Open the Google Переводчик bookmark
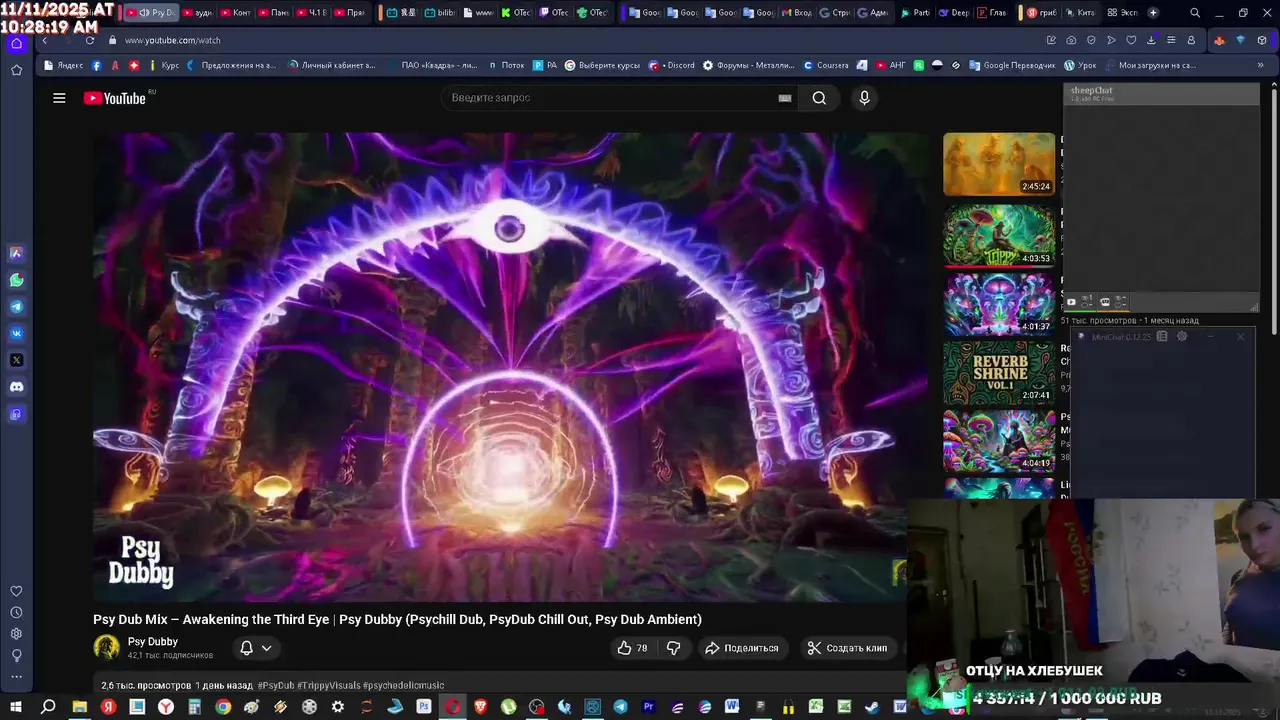Viewport: 1280px width, 720px height. [1011, 65]
